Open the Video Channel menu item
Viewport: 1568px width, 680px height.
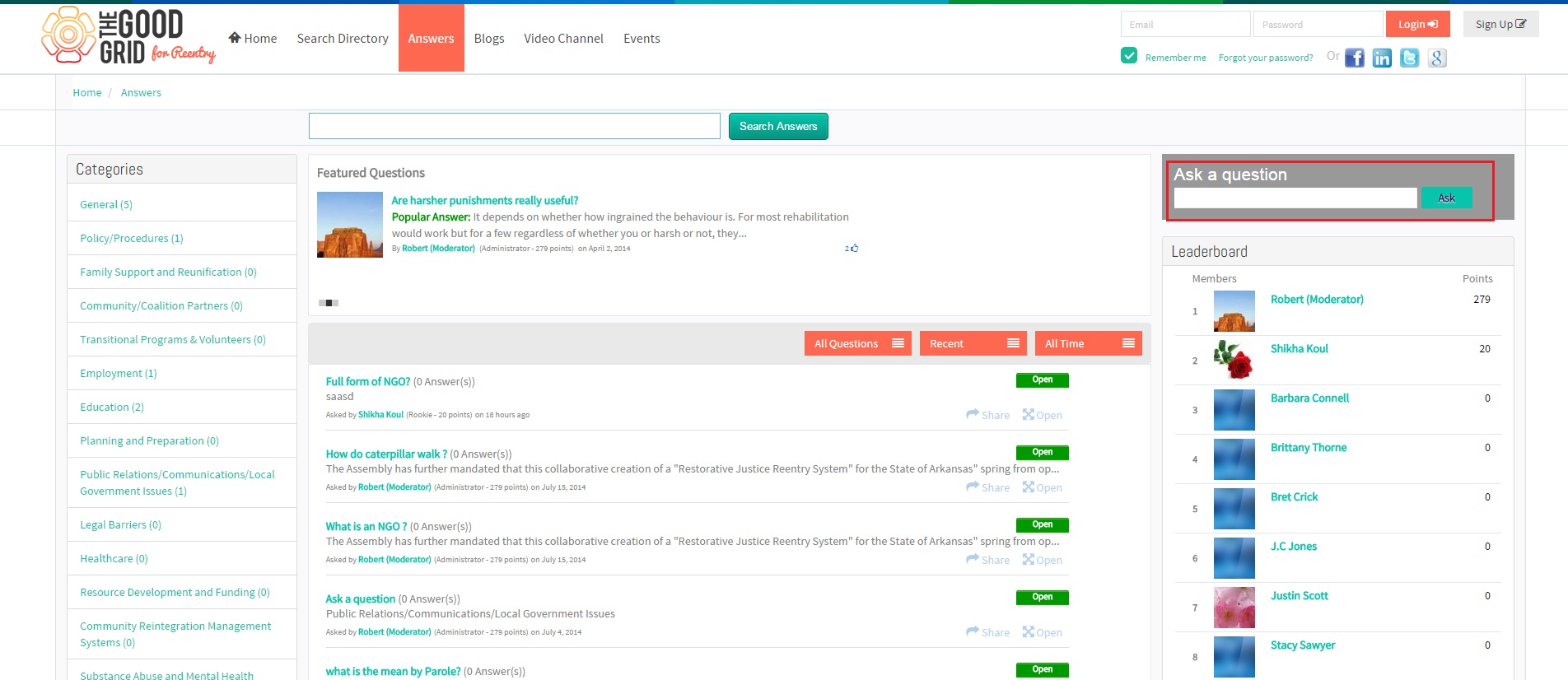563,39
